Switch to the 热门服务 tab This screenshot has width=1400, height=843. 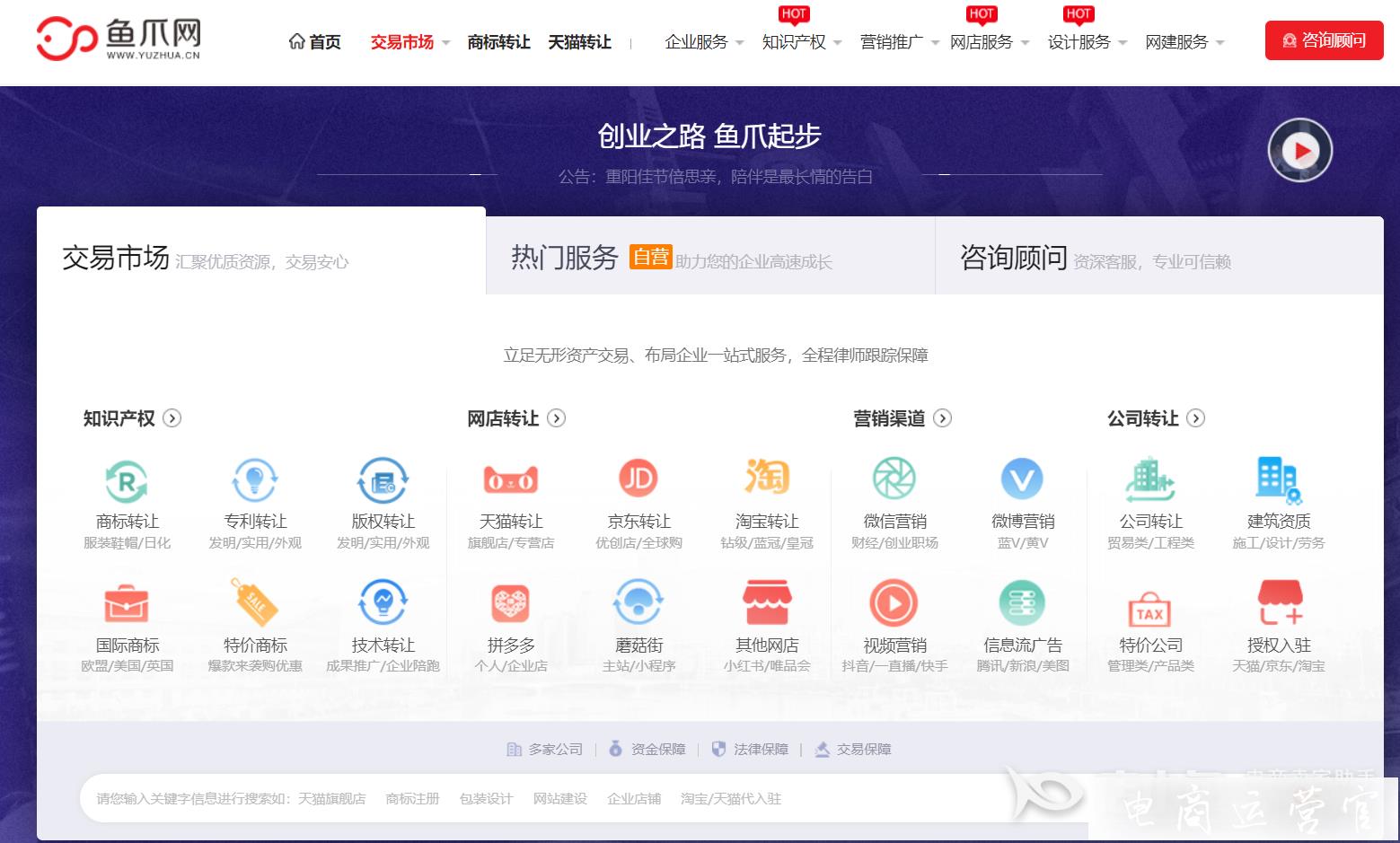[x=710, y=256]
